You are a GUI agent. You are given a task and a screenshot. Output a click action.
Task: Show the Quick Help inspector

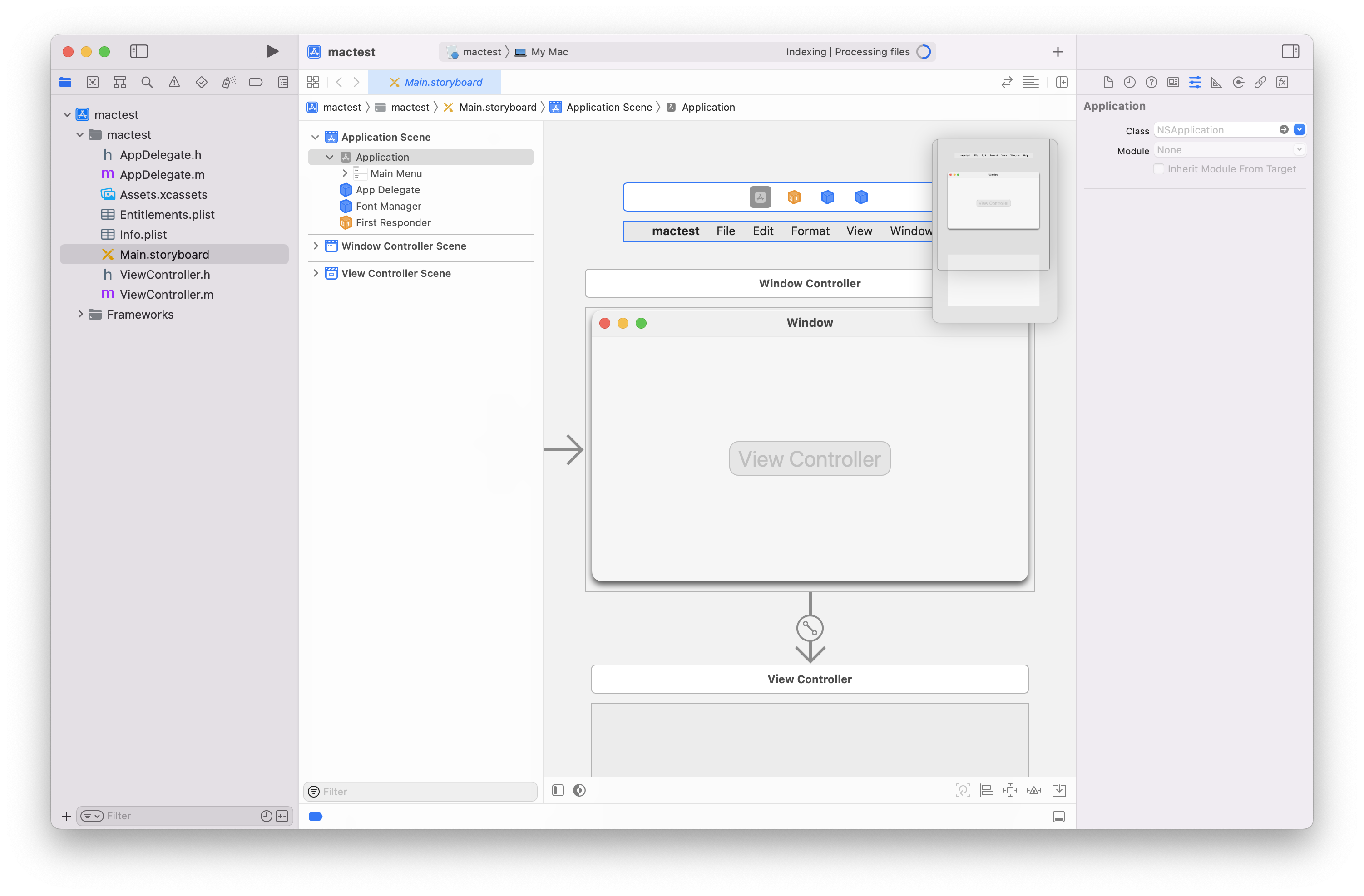click(x=1151, y=83)
